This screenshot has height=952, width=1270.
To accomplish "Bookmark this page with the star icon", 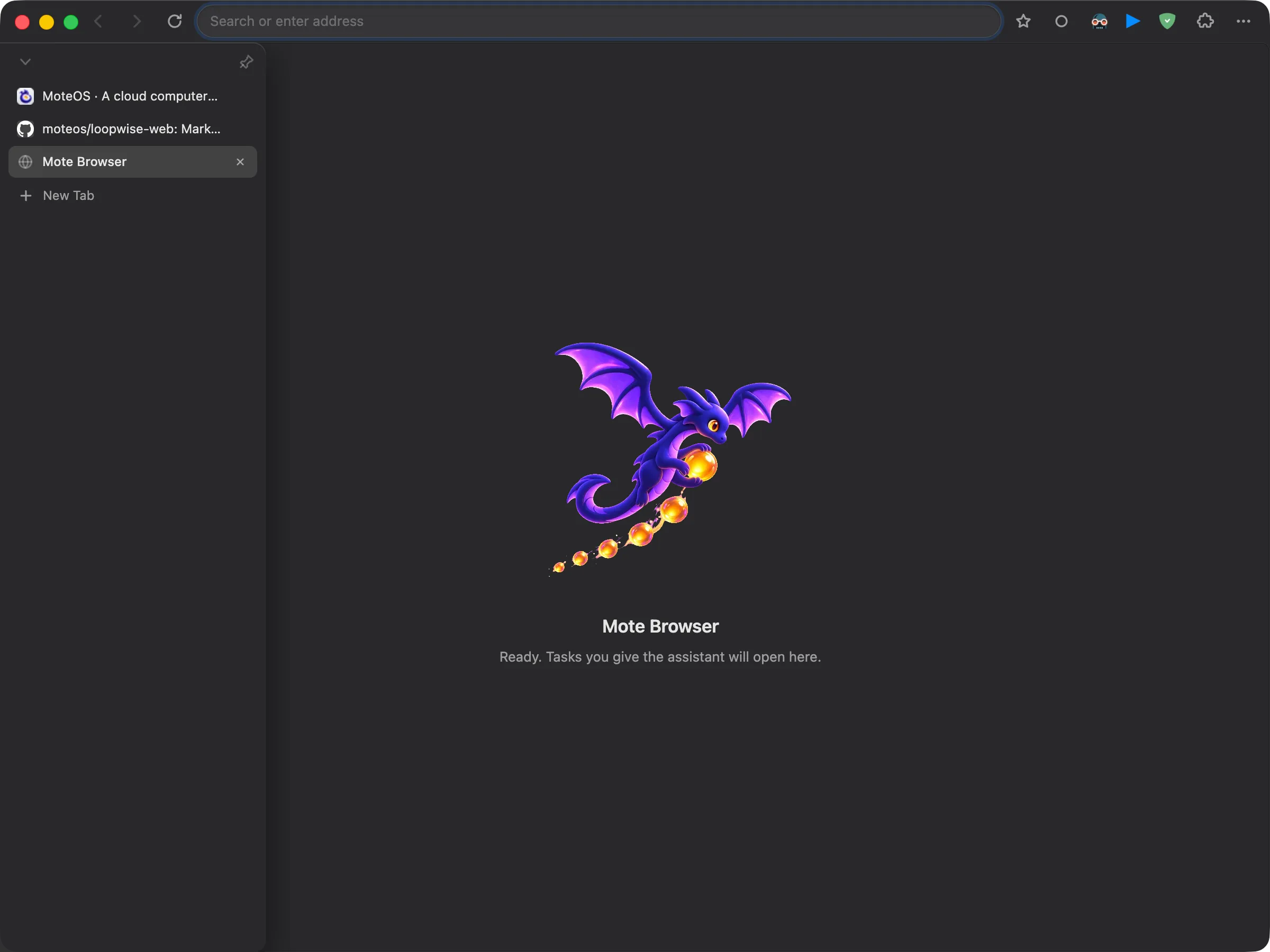I will click(x=1023, y=21).
